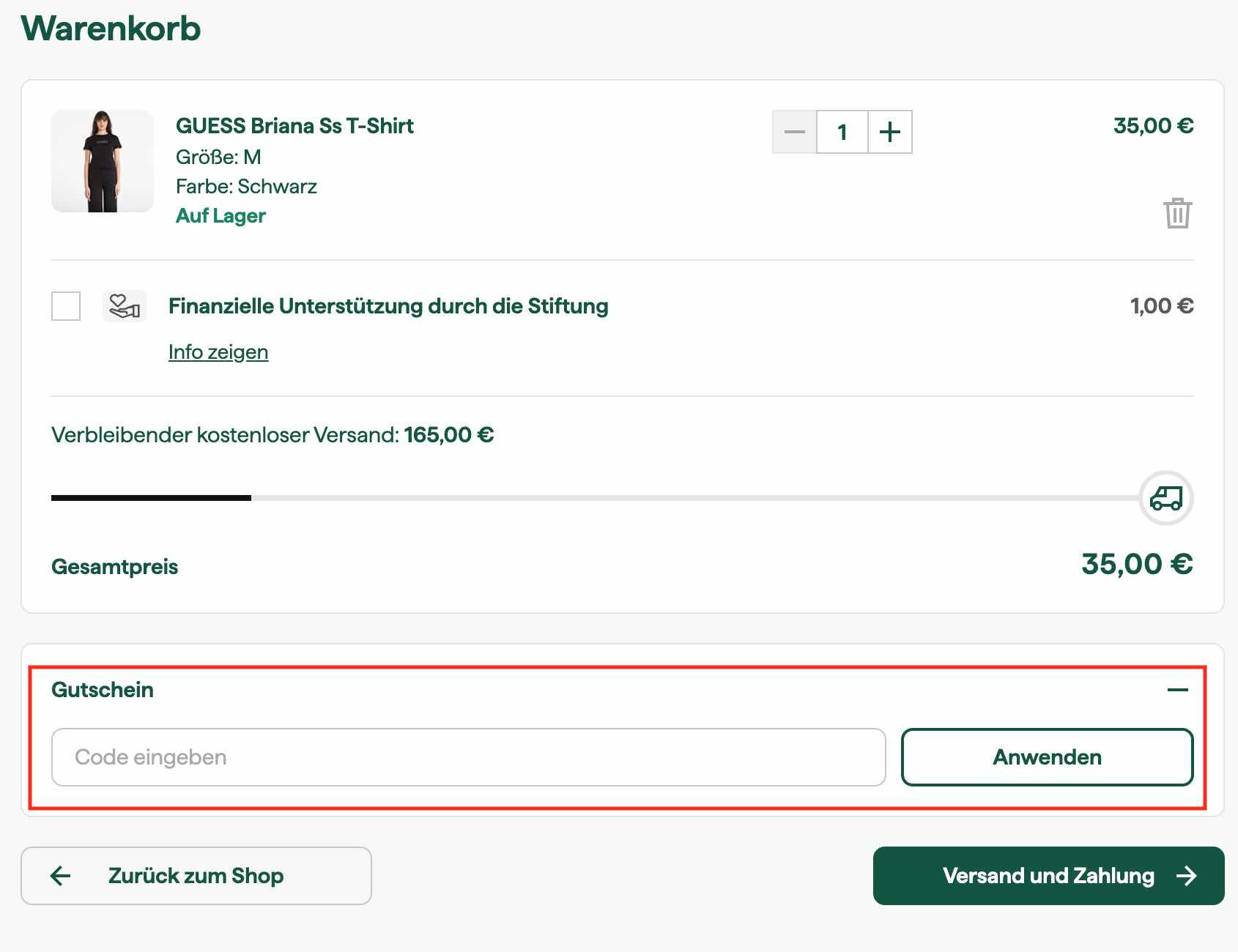Click the Gutschein section header
Image resolution: width=1238 pixels, height=952 pixels.
[x=103, y=690]
